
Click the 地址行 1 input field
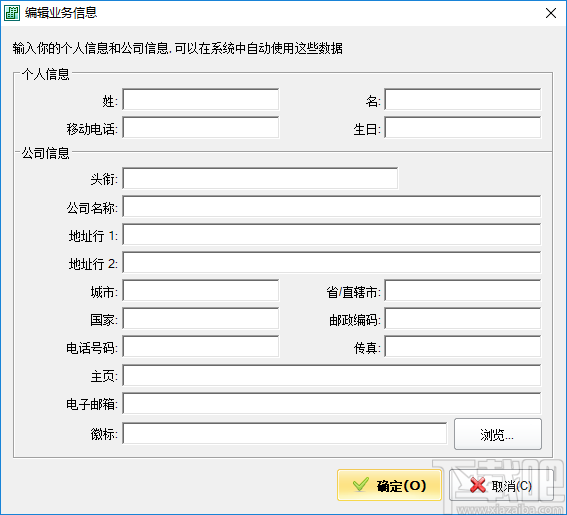pos(332,234)
